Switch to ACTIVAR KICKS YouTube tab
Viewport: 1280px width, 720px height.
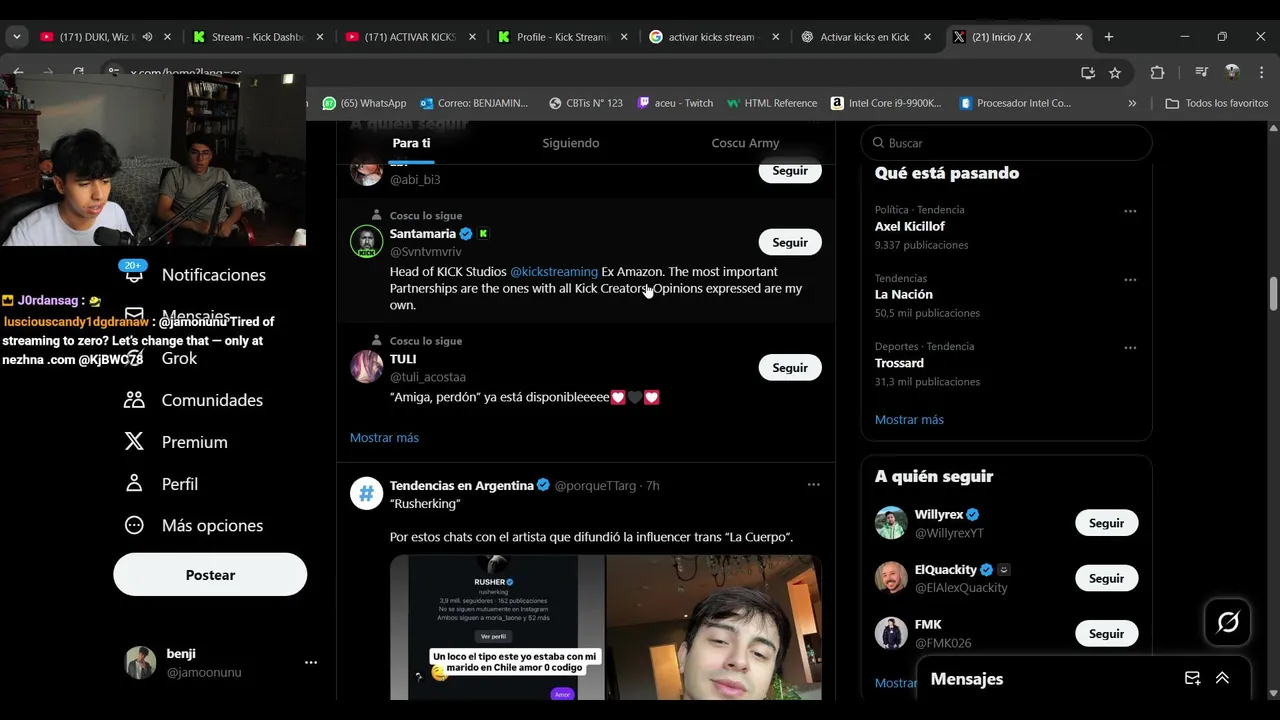coord(410,37)
